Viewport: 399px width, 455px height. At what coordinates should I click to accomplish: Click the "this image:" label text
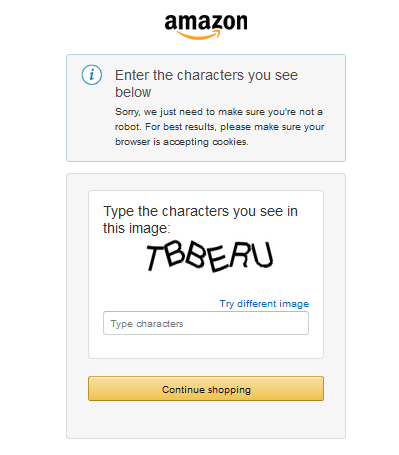coord(137,228)
